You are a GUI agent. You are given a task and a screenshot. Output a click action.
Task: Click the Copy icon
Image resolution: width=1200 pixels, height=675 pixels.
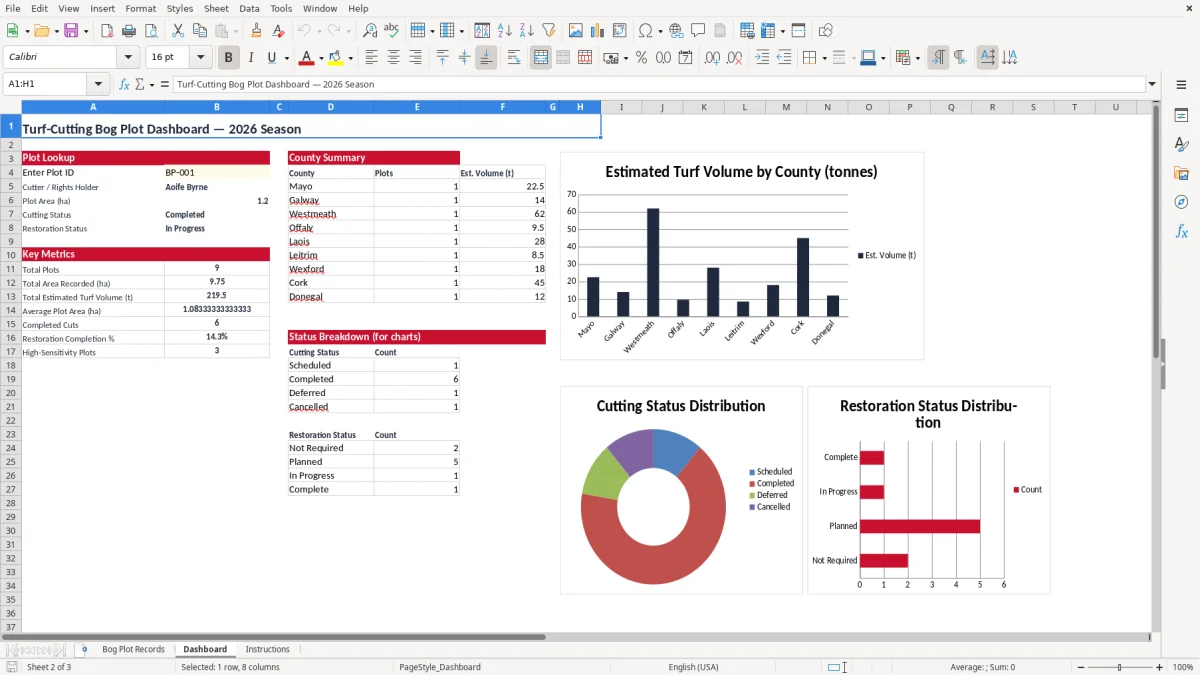[199, 31]
